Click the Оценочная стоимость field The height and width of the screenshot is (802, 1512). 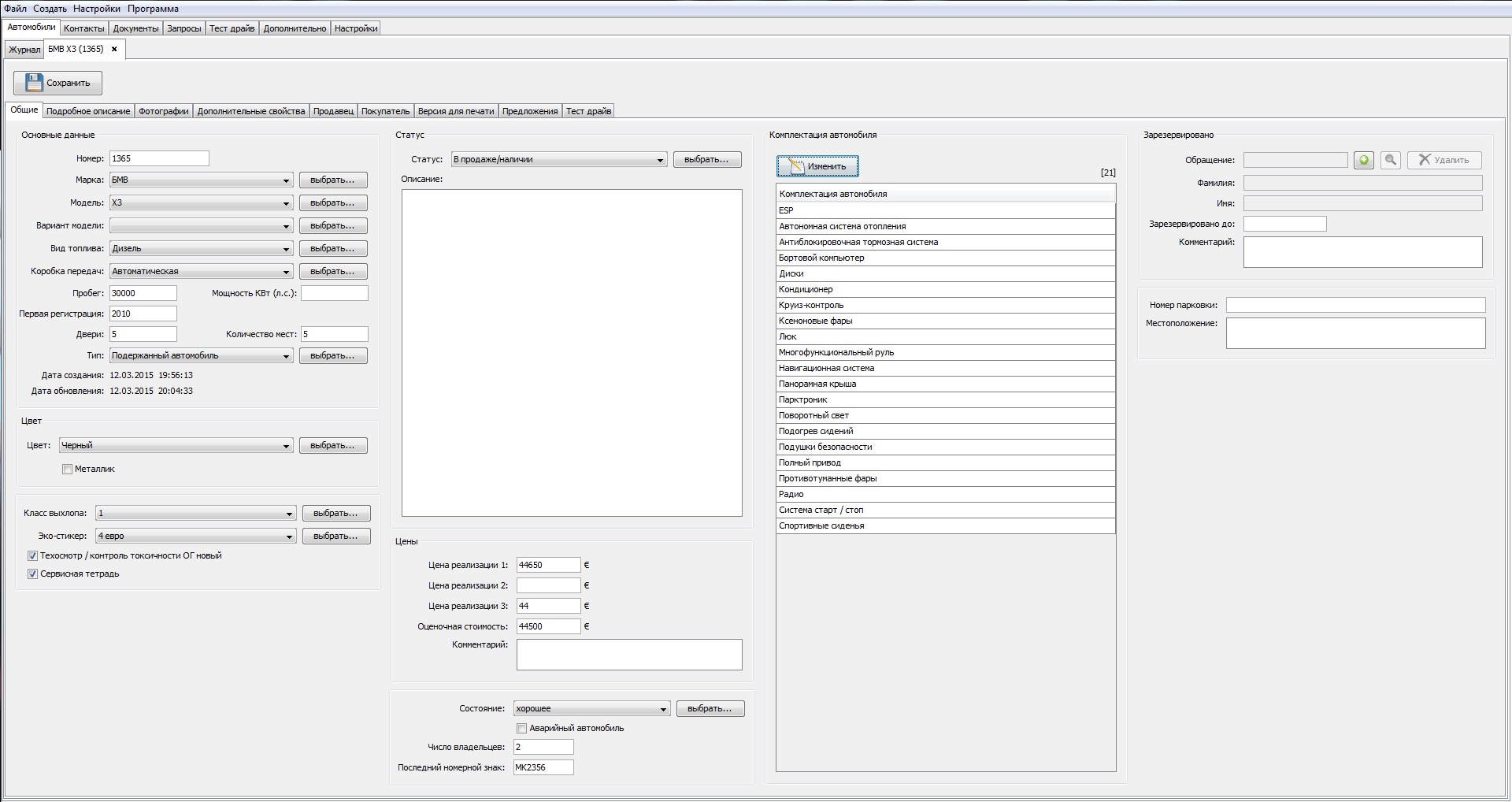click(x=549, y=626)
